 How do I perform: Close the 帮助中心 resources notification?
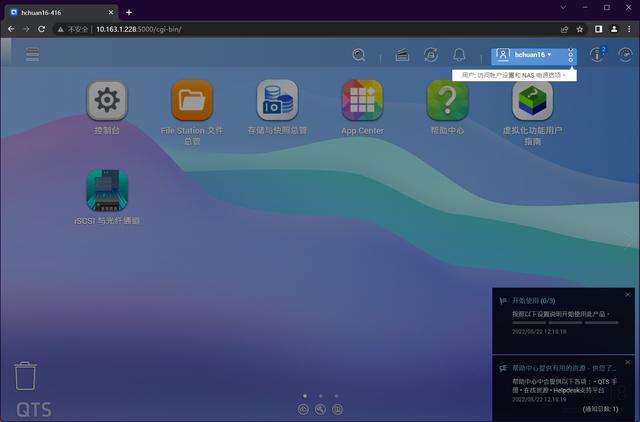point(628,362)
